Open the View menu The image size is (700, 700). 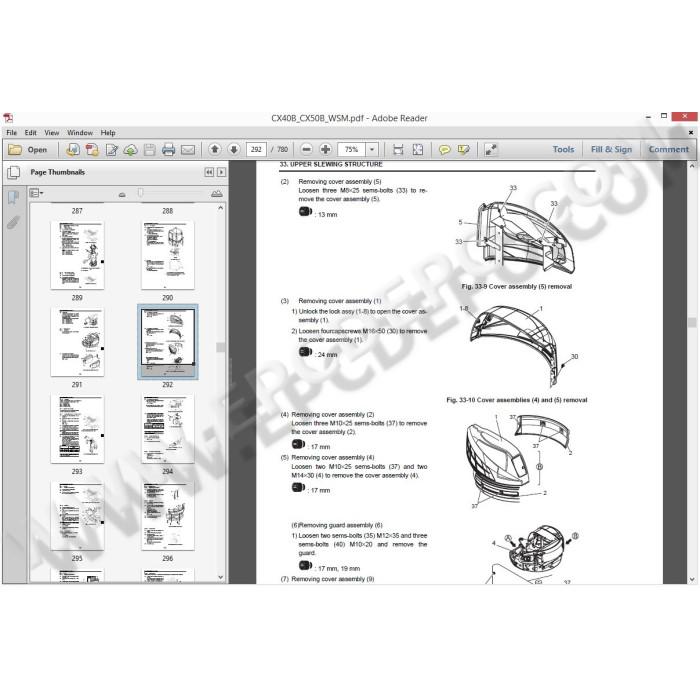click(52, 133)
